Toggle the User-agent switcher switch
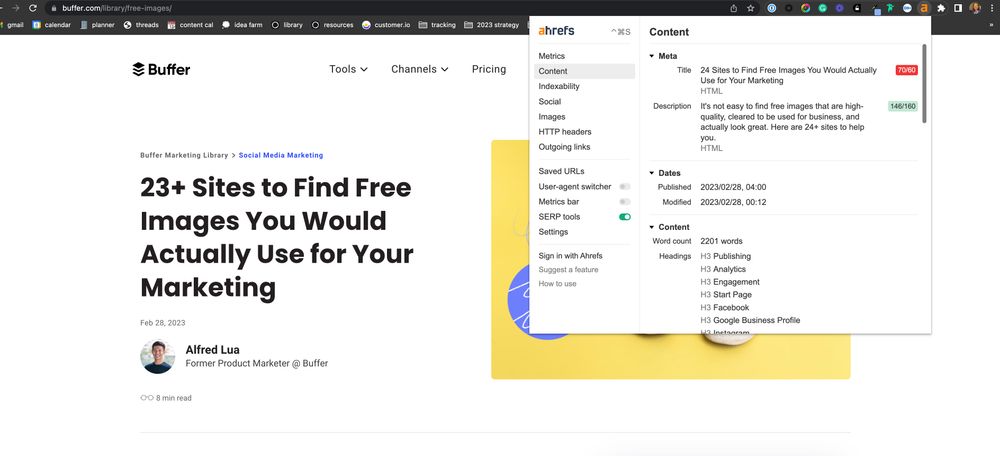This screenshot has height=456, width=1000. pyautogui.click(x=624, y=187)
